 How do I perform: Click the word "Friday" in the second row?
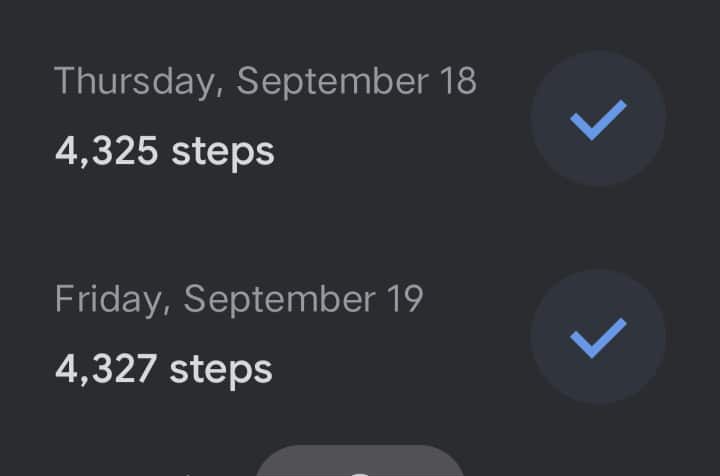point(111,299)
